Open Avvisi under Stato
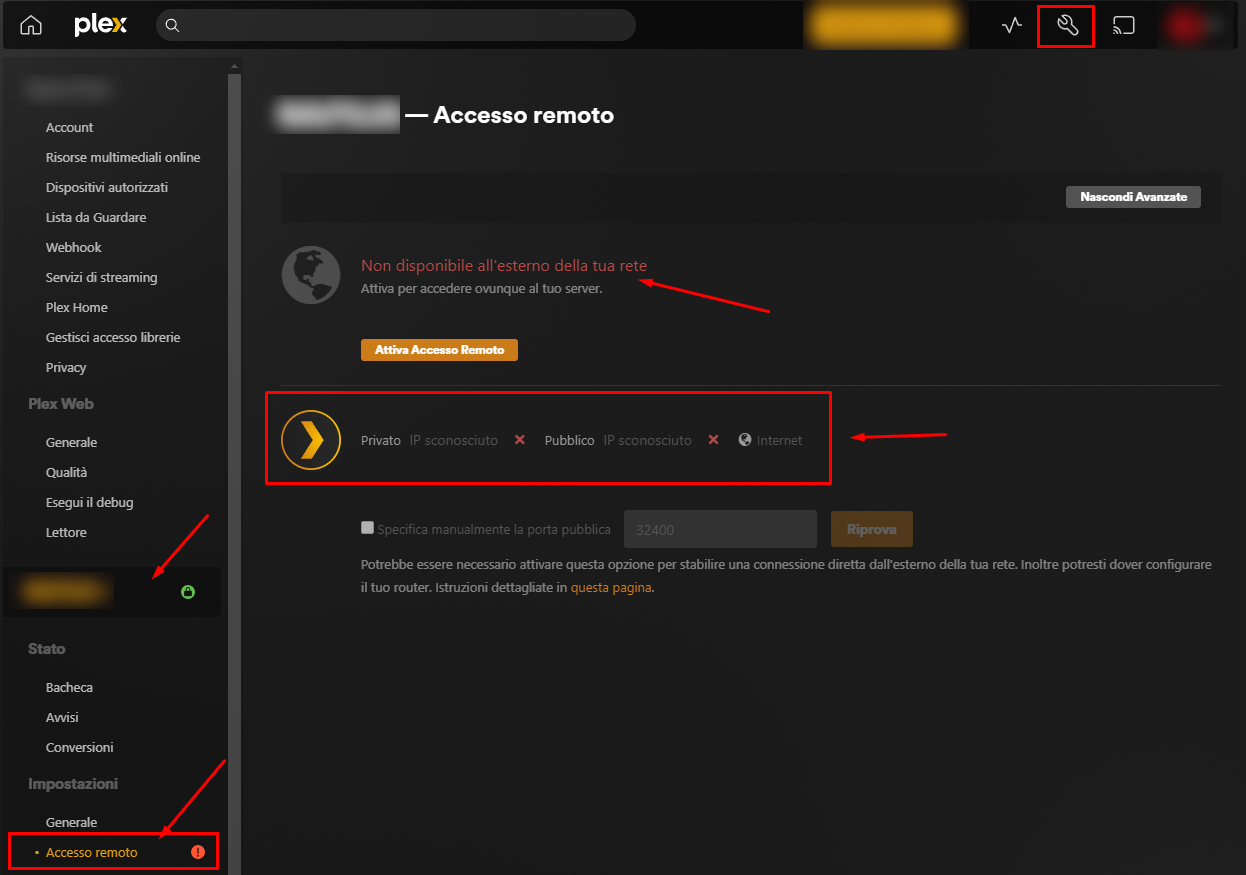The height and width of the screenshot is (875, 1246). (62, 717)
